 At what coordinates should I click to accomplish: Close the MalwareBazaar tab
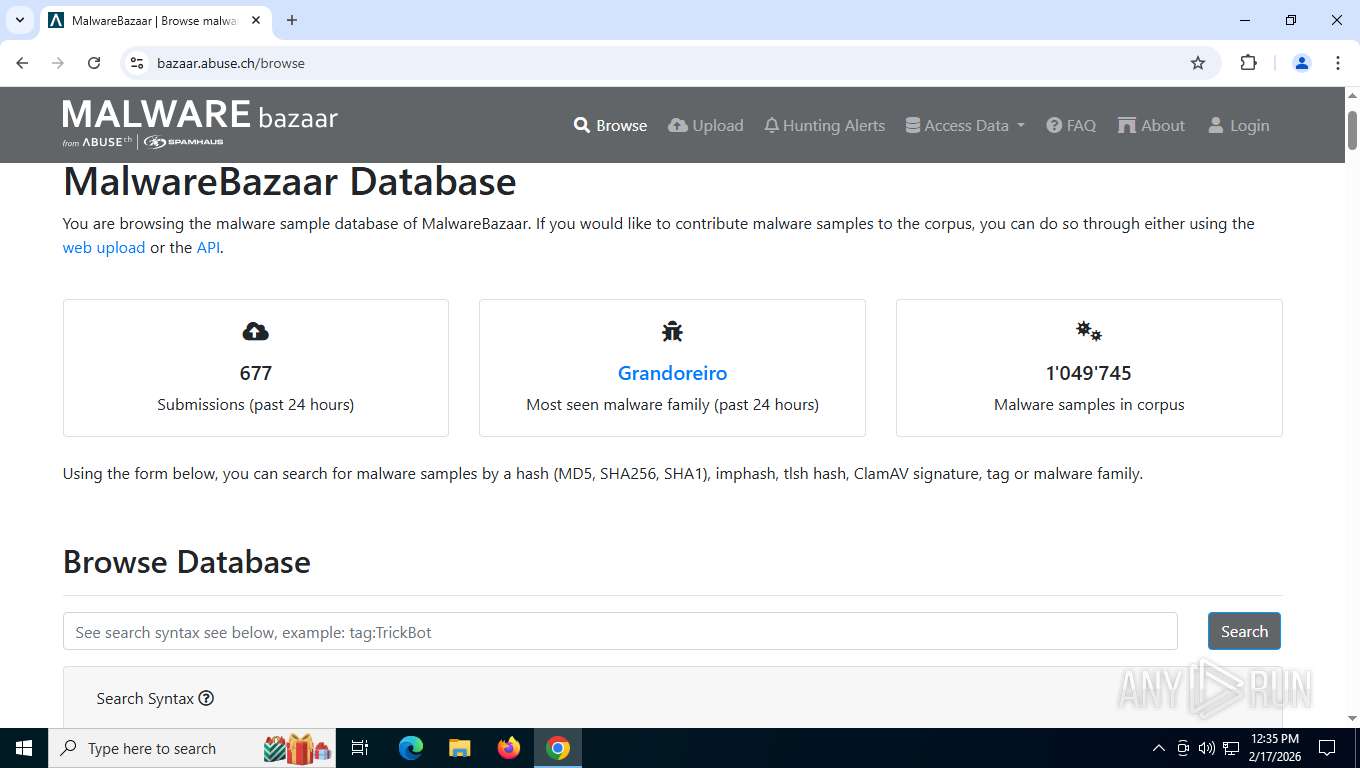255,20
